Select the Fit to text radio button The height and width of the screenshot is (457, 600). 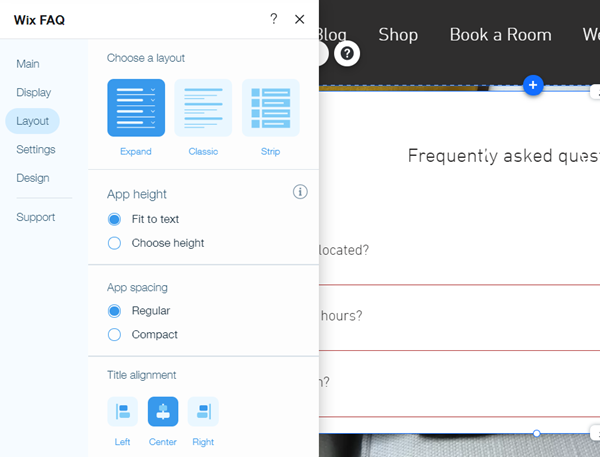[x=114, y=219]
